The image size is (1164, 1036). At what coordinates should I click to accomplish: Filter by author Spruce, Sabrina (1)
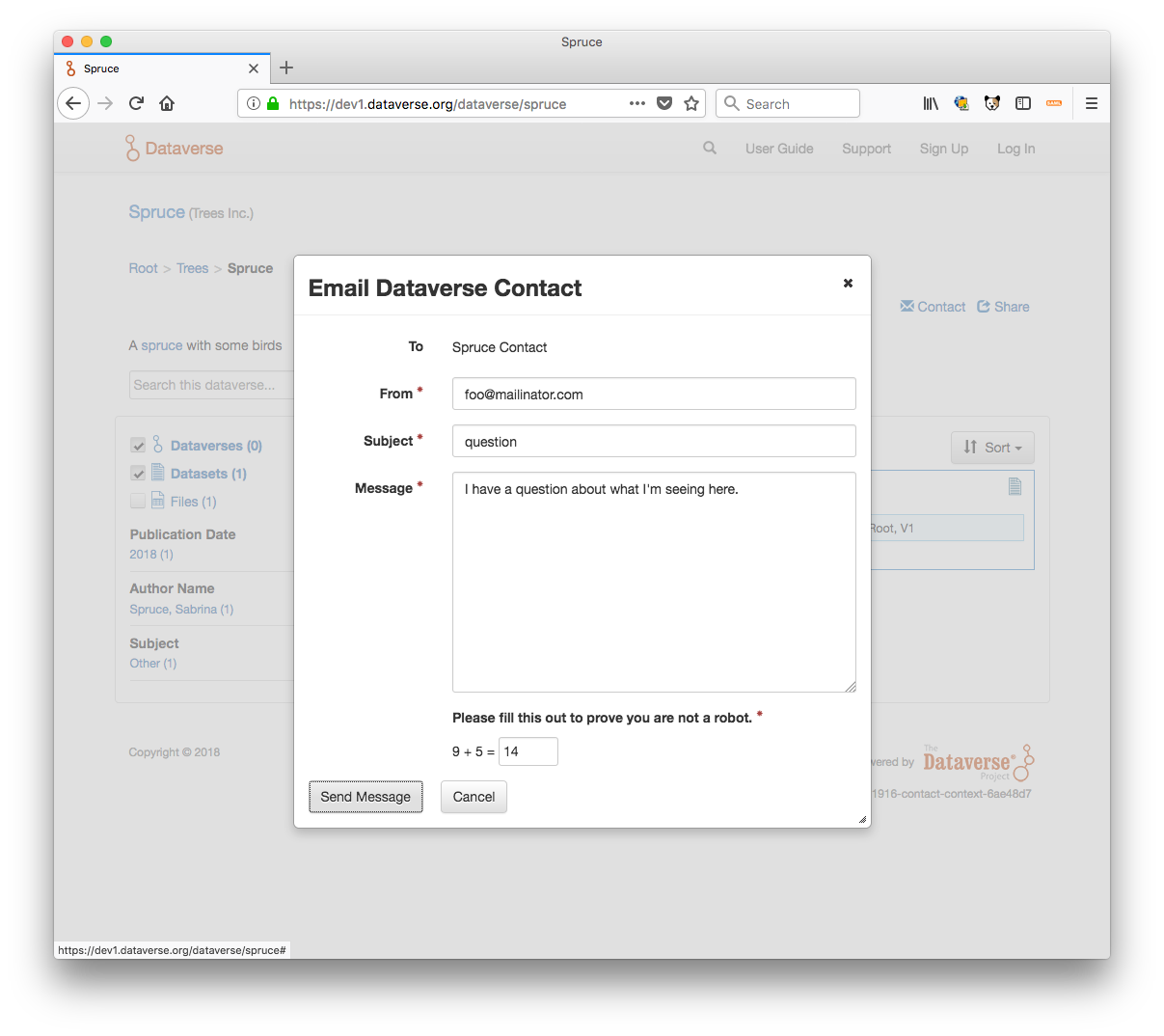(181, 609)
